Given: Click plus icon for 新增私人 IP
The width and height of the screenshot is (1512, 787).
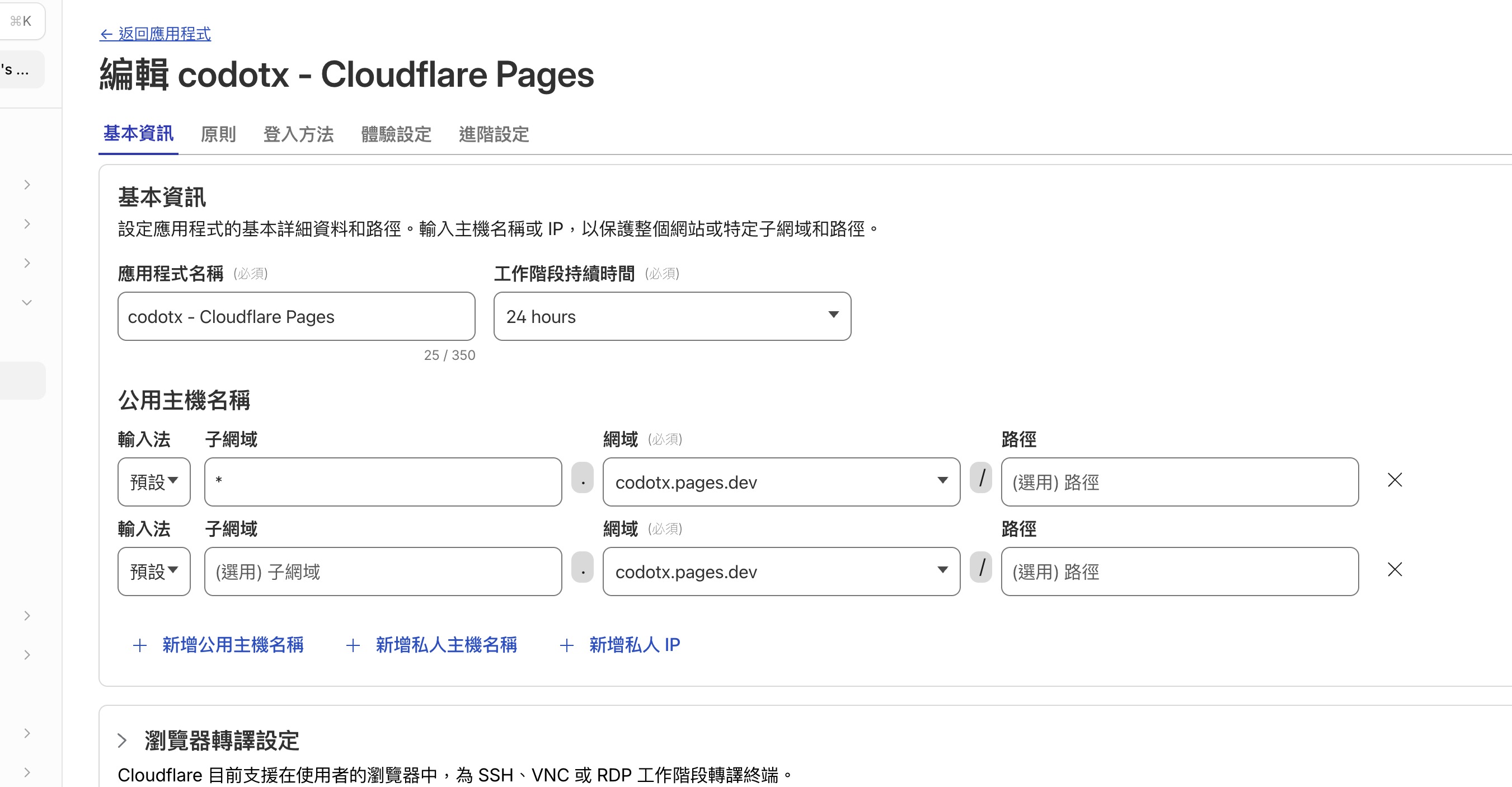Looking at the screenshot, I should (x=566, y=645).
